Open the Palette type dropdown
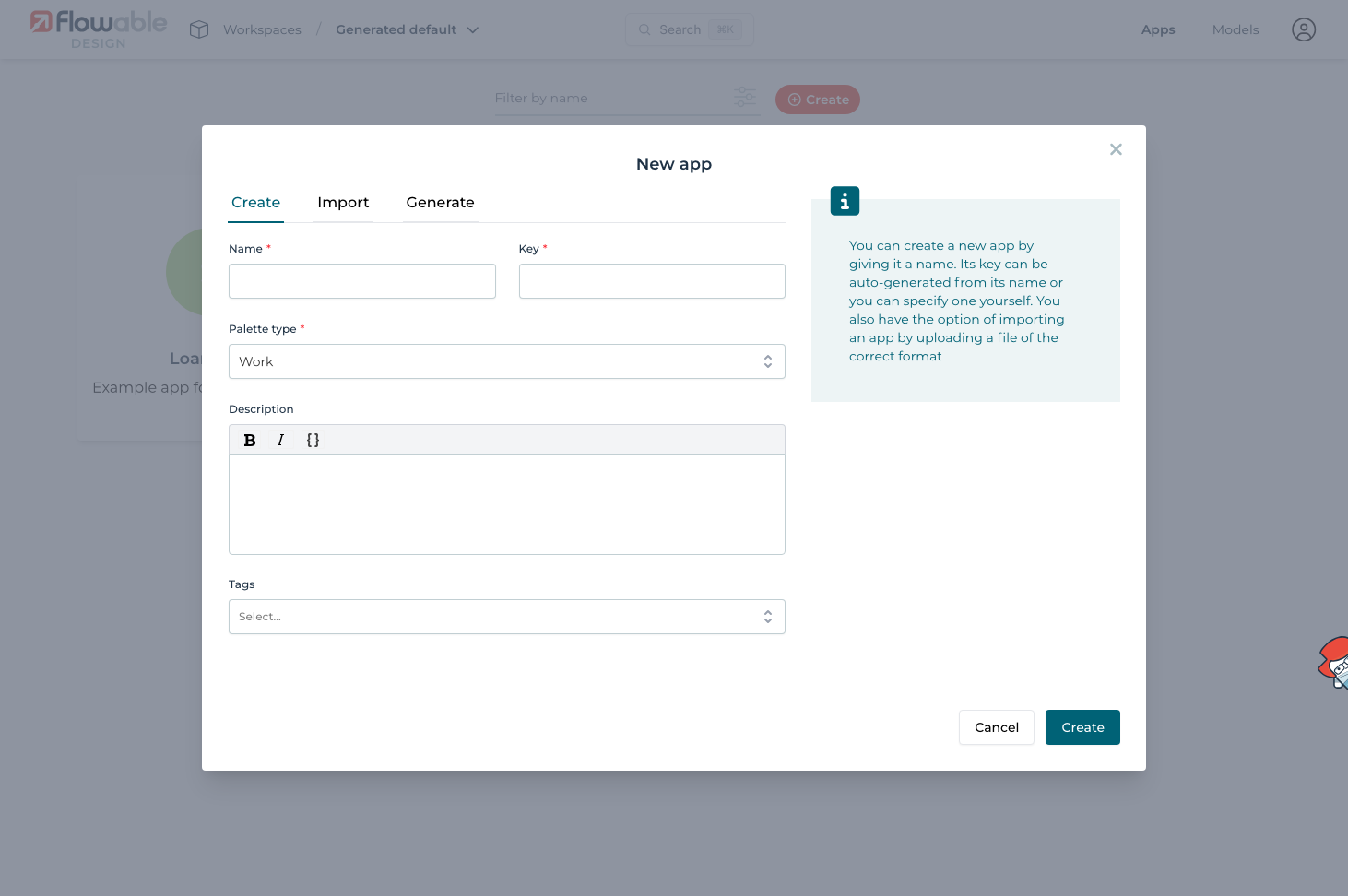 point(506,361)
